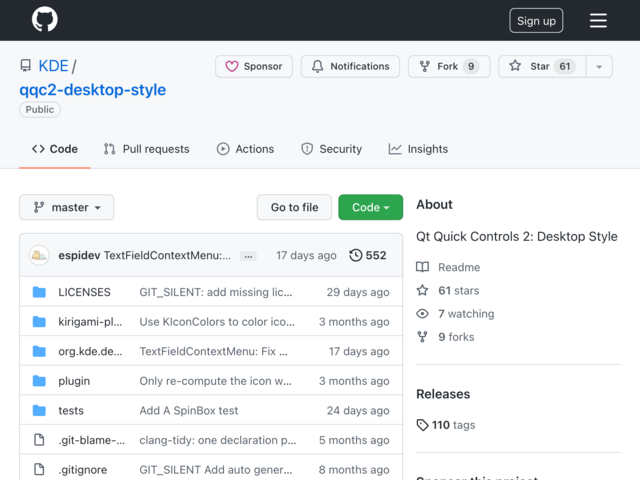Click the tests folder icon
Screen dimensions: 640x480
pos(39,410)
